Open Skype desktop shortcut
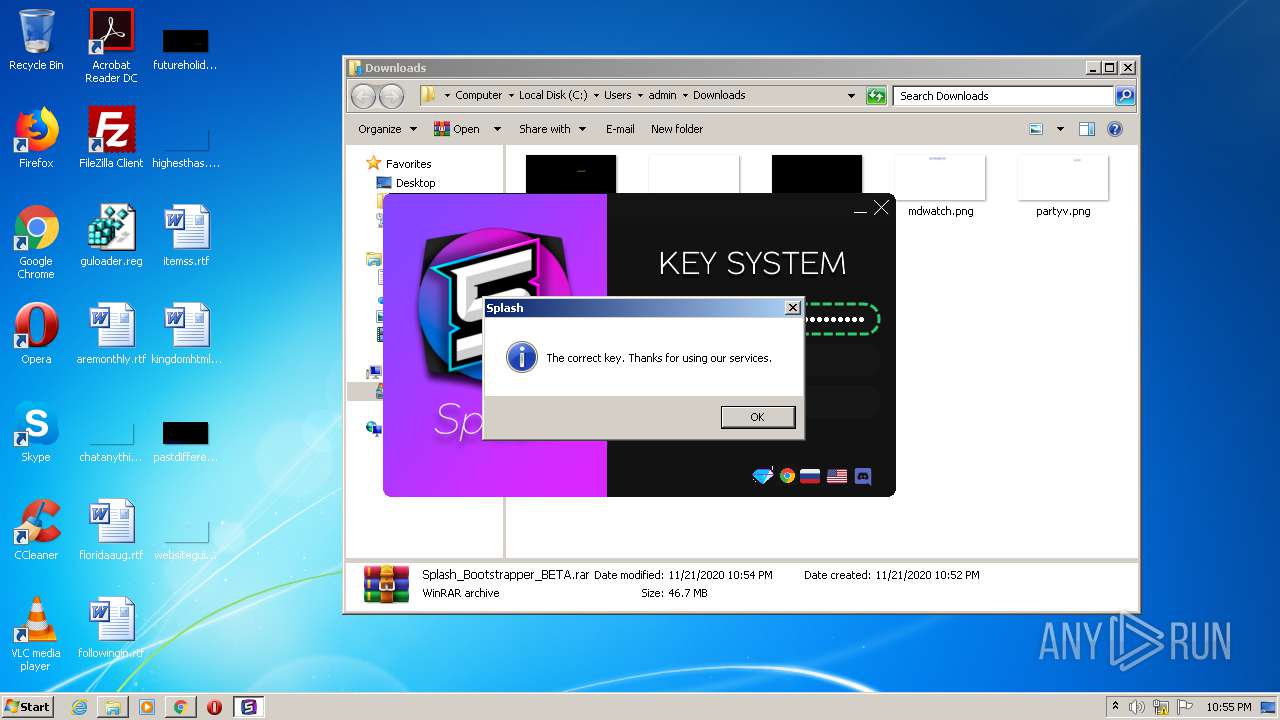The image size is (1280, 720). point(36,432)
